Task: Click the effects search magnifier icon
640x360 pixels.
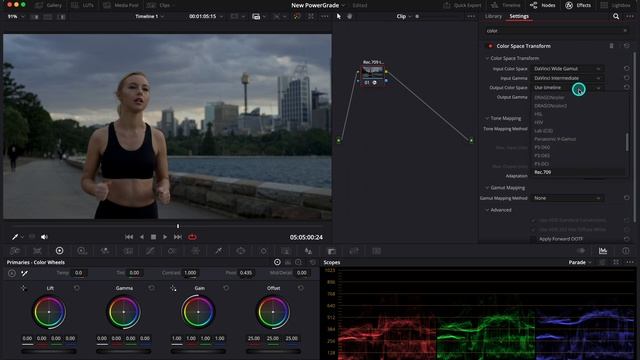Action: 616,16
